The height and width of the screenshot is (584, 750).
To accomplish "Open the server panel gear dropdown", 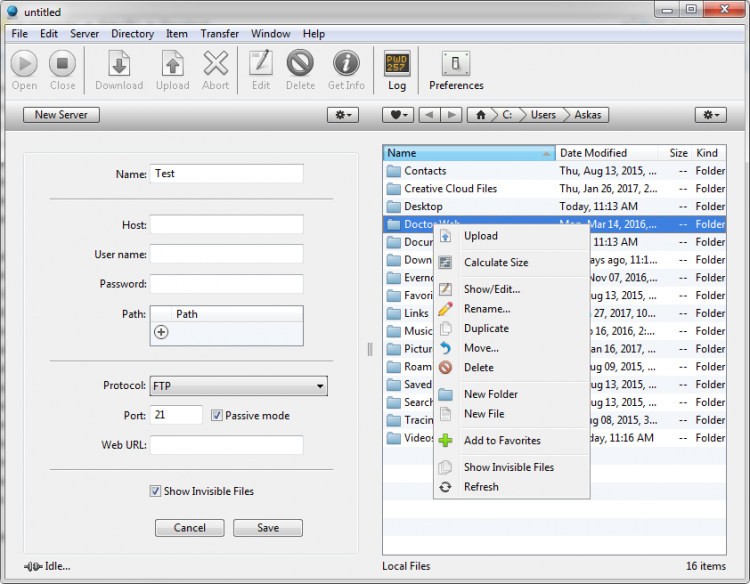I will [343, 115].
